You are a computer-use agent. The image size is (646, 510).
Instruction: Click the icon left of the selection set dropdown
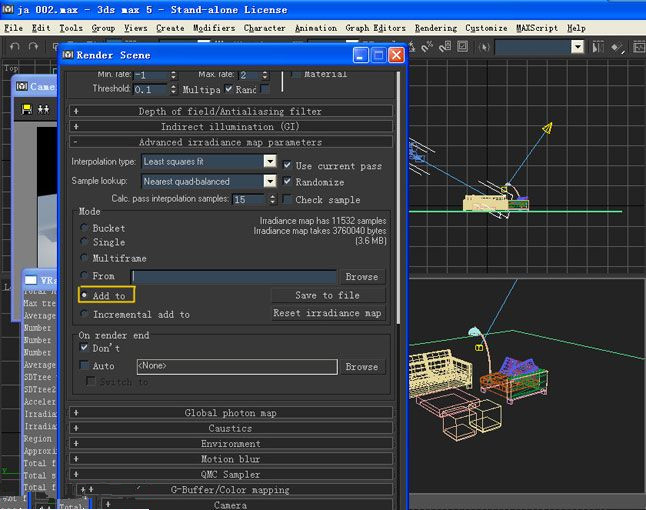coord(484,47)
